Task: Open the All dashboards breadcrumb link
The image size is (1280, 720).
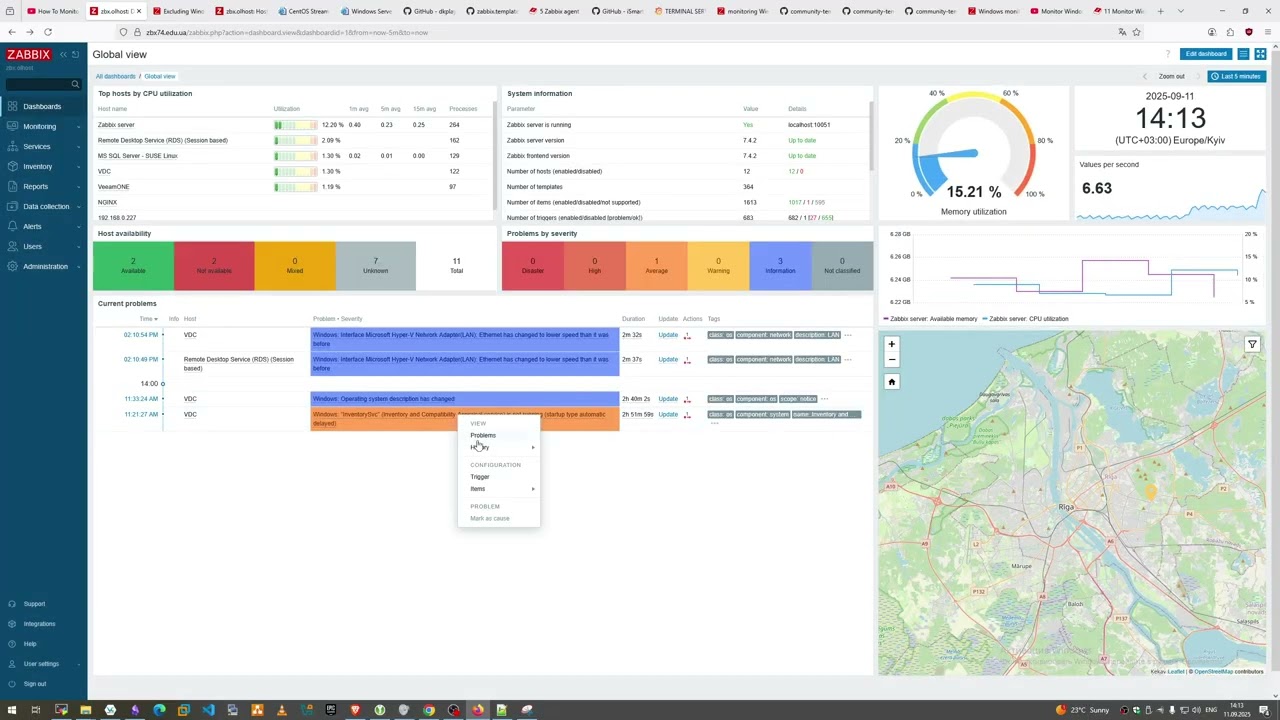Action: [x=115, y=76]
